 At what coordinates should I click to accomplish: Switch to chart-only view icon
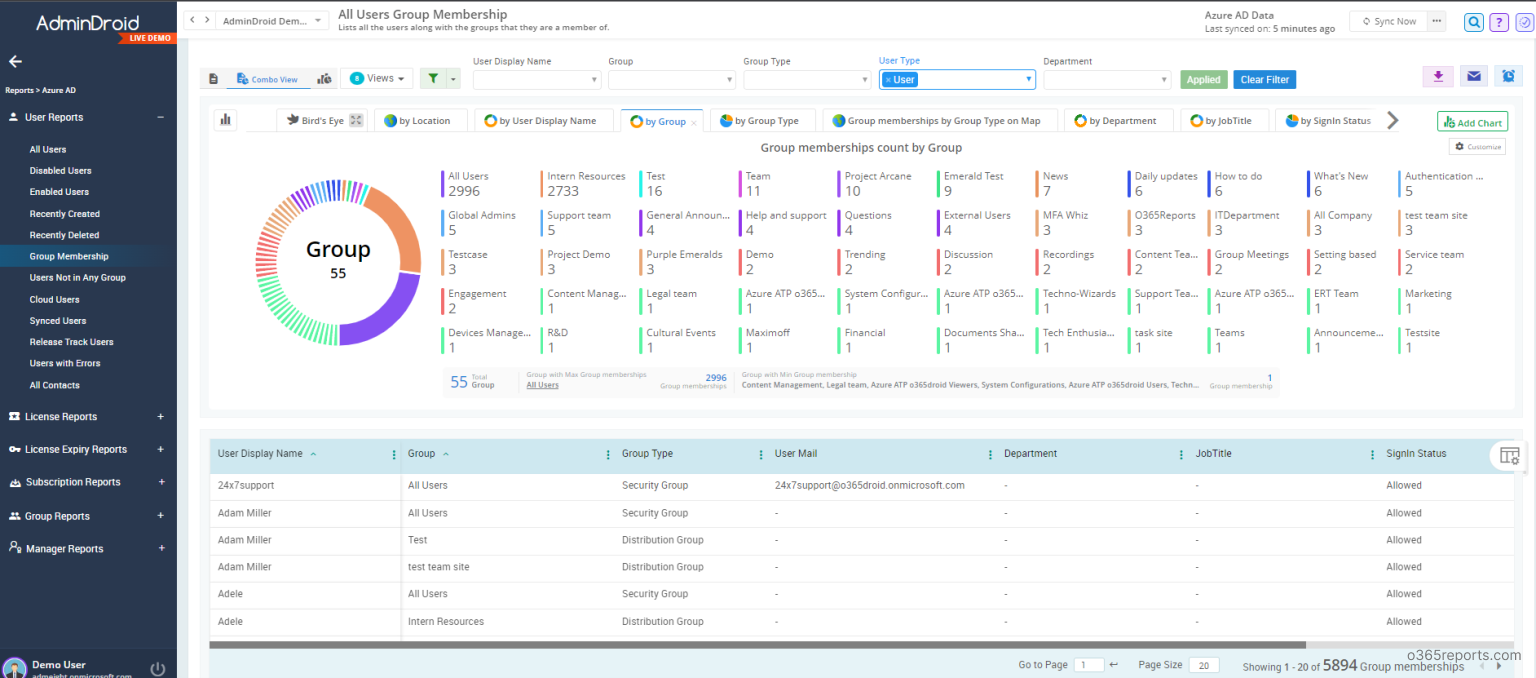click(x=324, y=79)
